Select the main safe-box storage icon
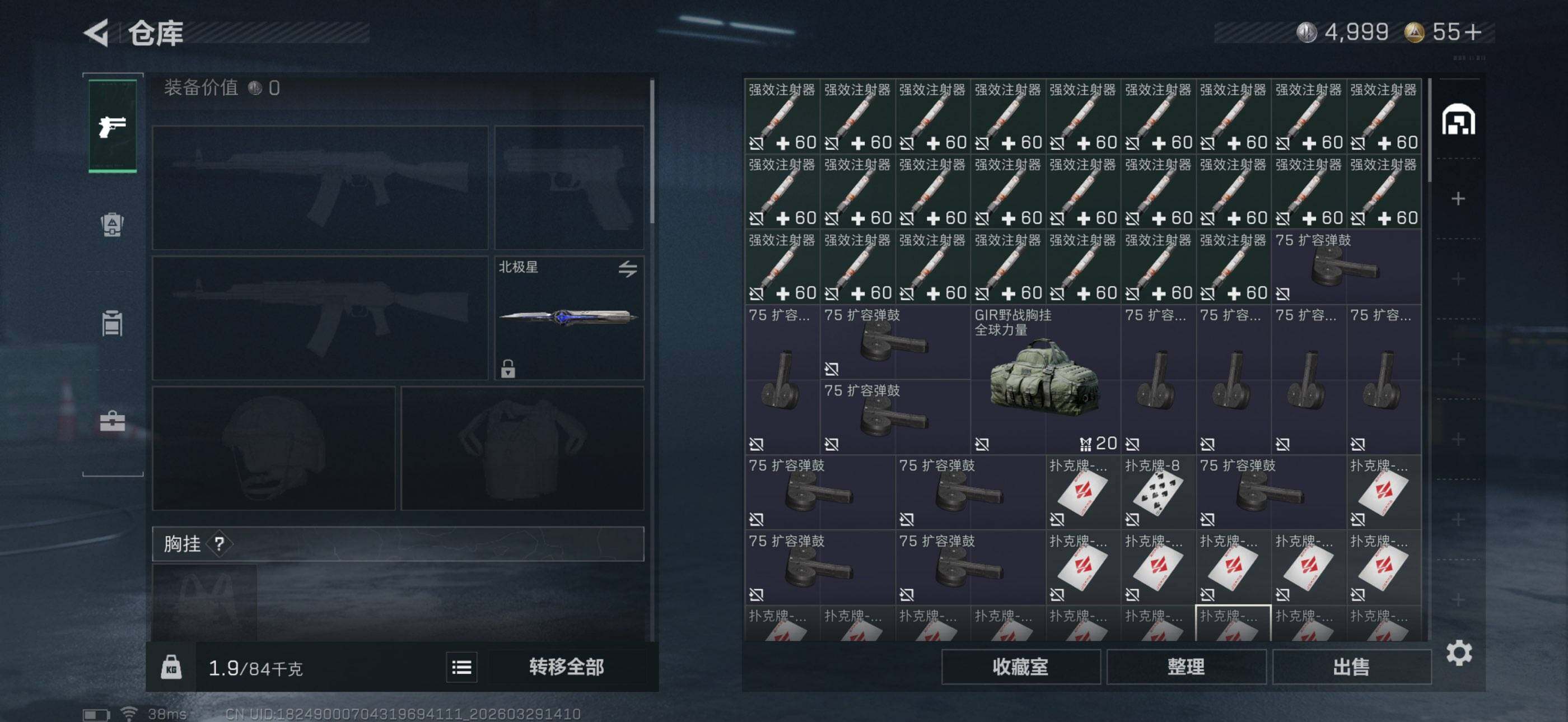 pyautogui.click(x=1458, y=119)
